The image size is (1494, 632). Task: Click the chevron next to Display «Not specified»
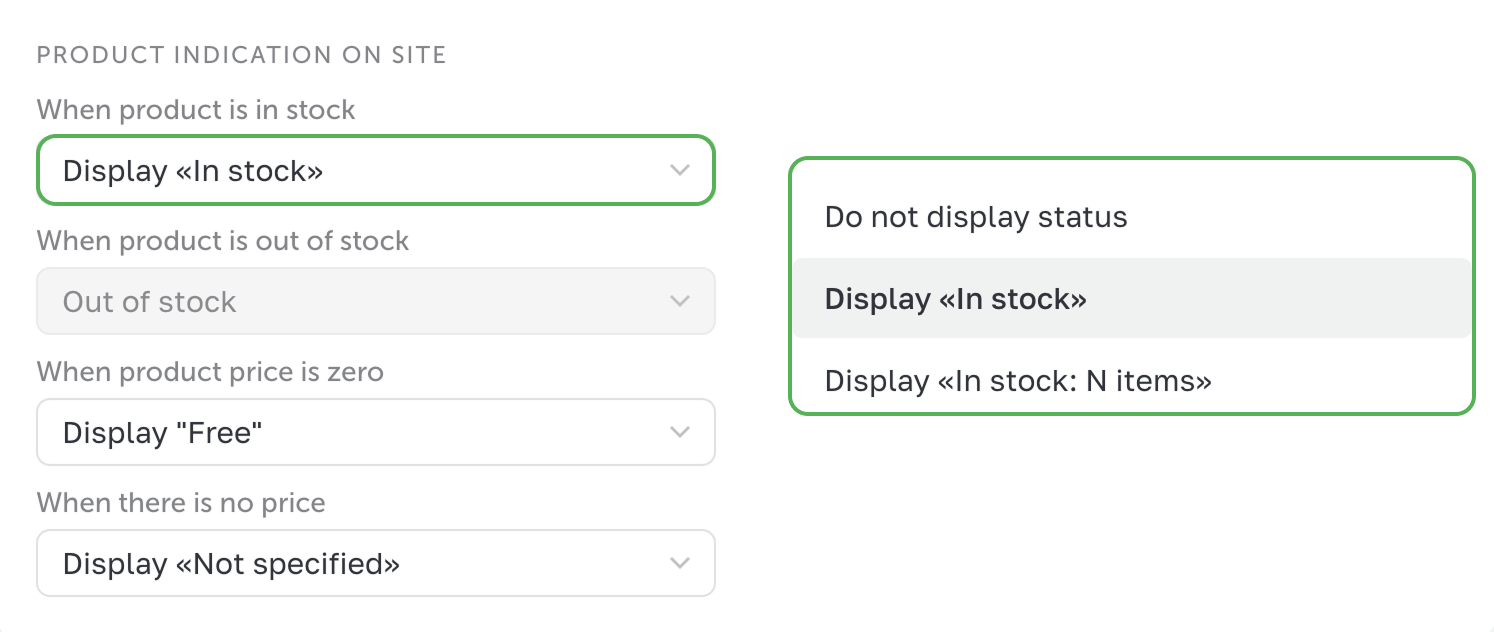680,563
